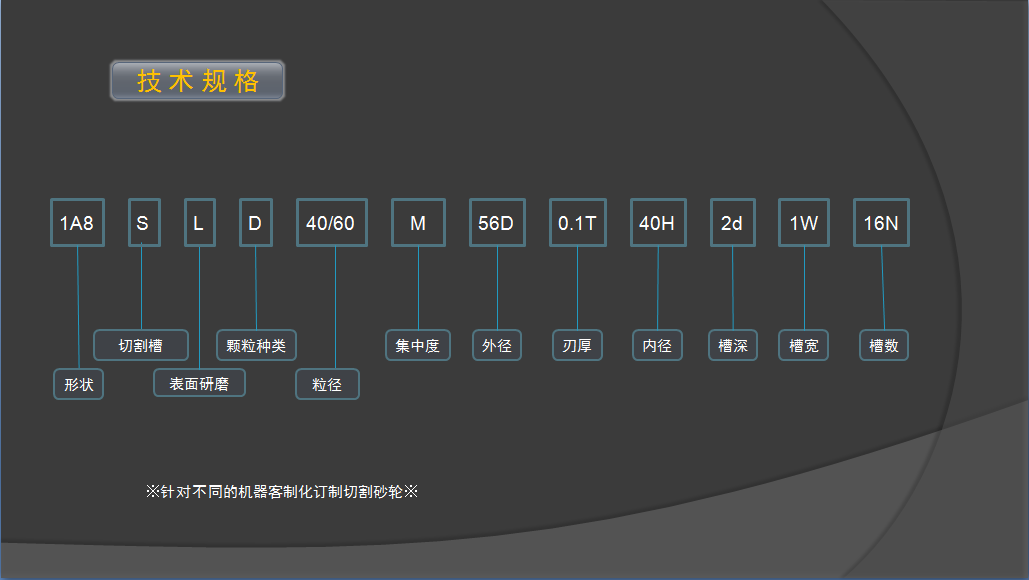The height and width of the screenshot is (580, 1029).
Task: Select the 2d code box
Action: point(732,223)
